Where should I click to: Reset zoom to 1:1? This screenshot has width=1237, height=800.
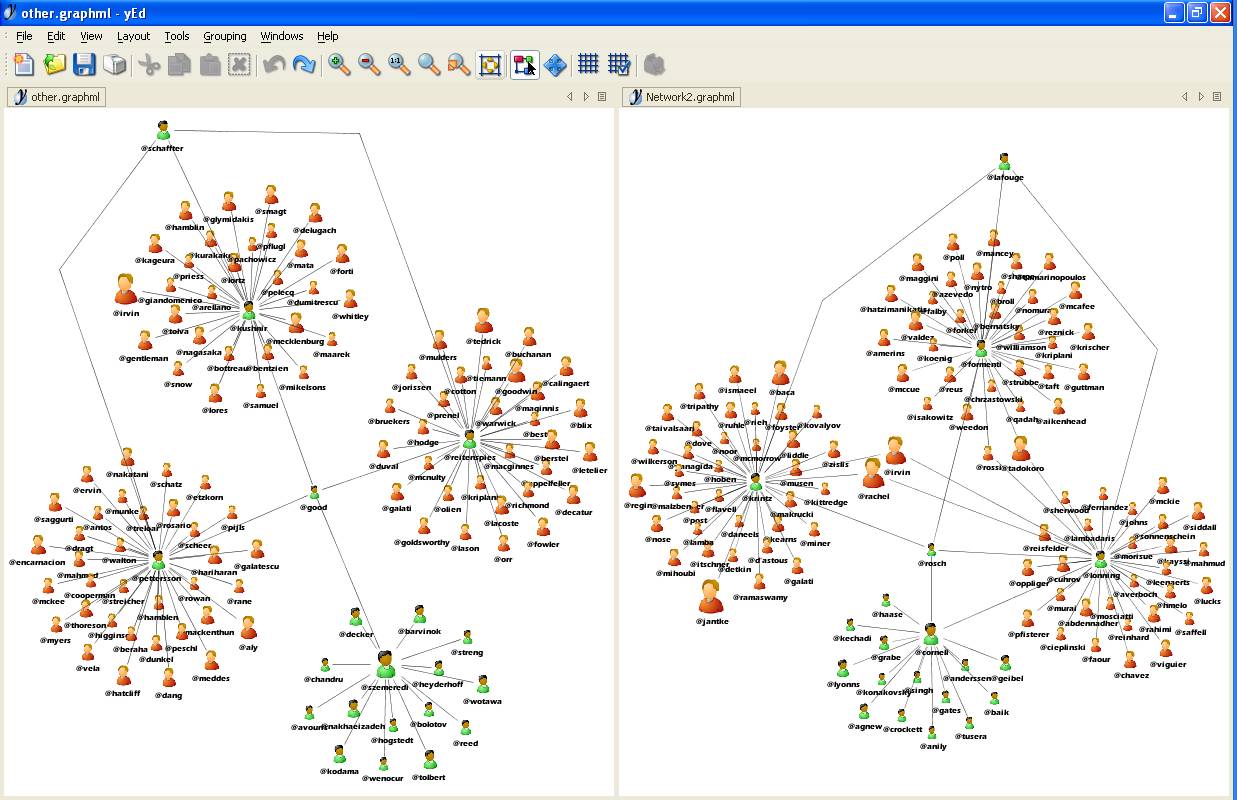point(399,65)
